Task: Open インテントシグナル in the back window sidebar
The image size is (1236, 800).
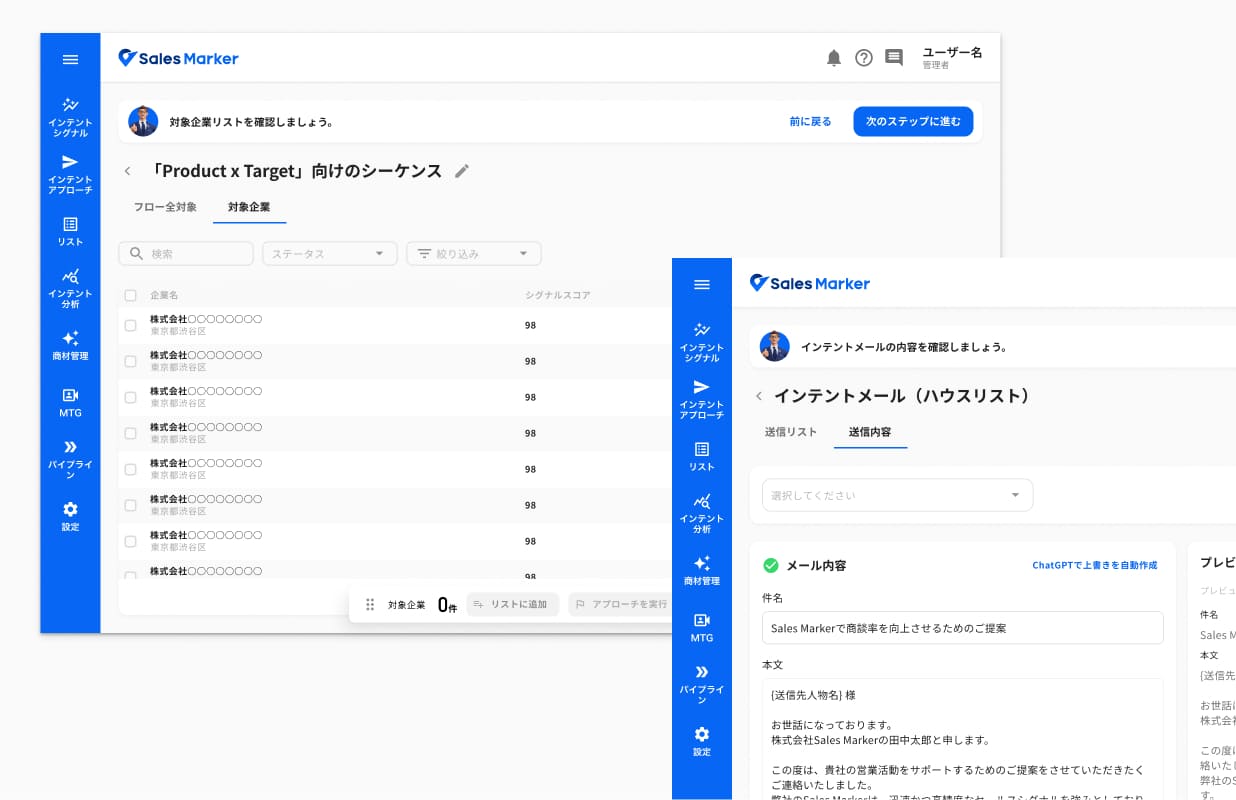Action: click(x=70, y=117)
